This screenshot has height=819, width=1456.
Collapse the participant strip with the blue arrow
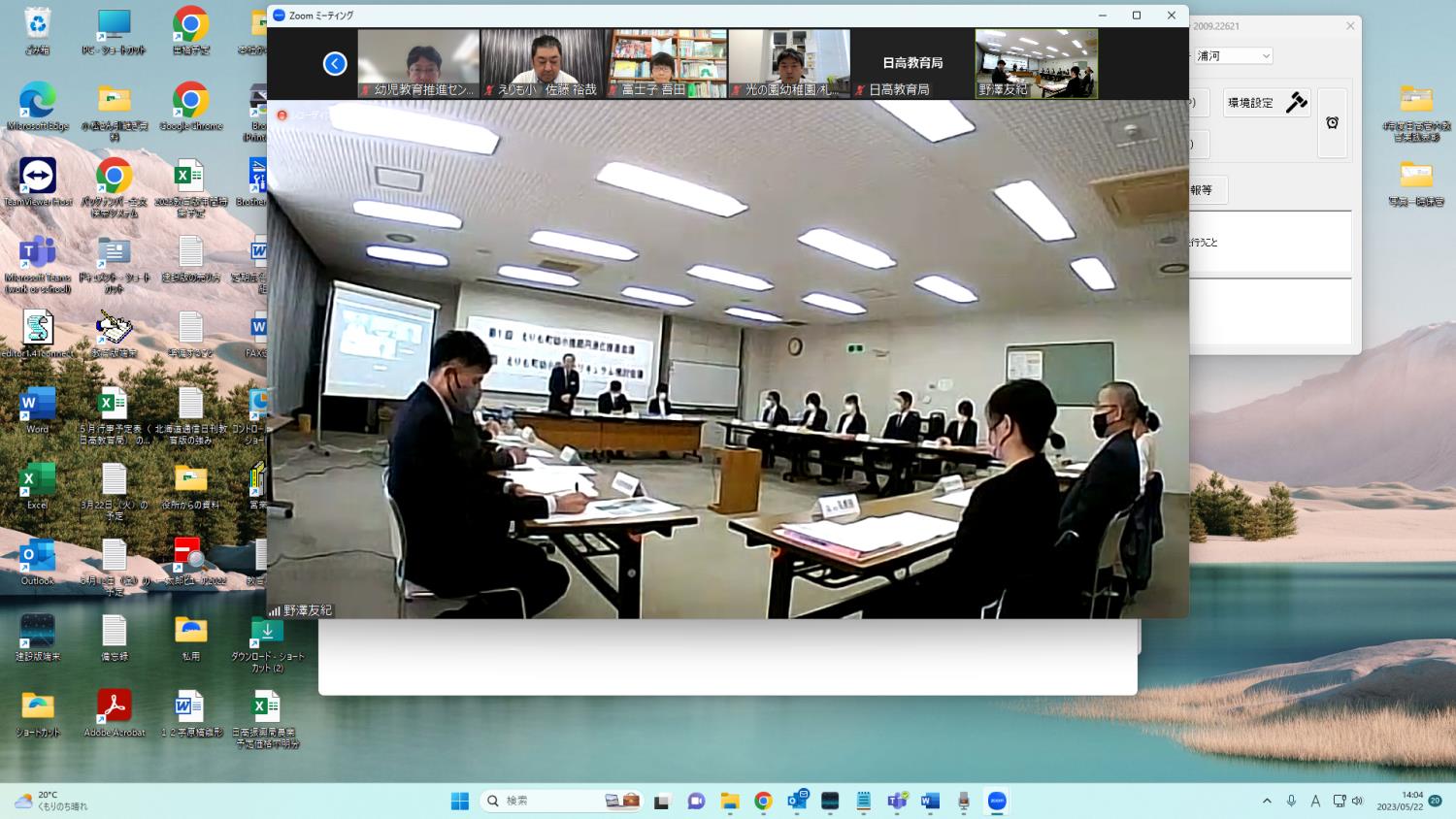point(335,63)
